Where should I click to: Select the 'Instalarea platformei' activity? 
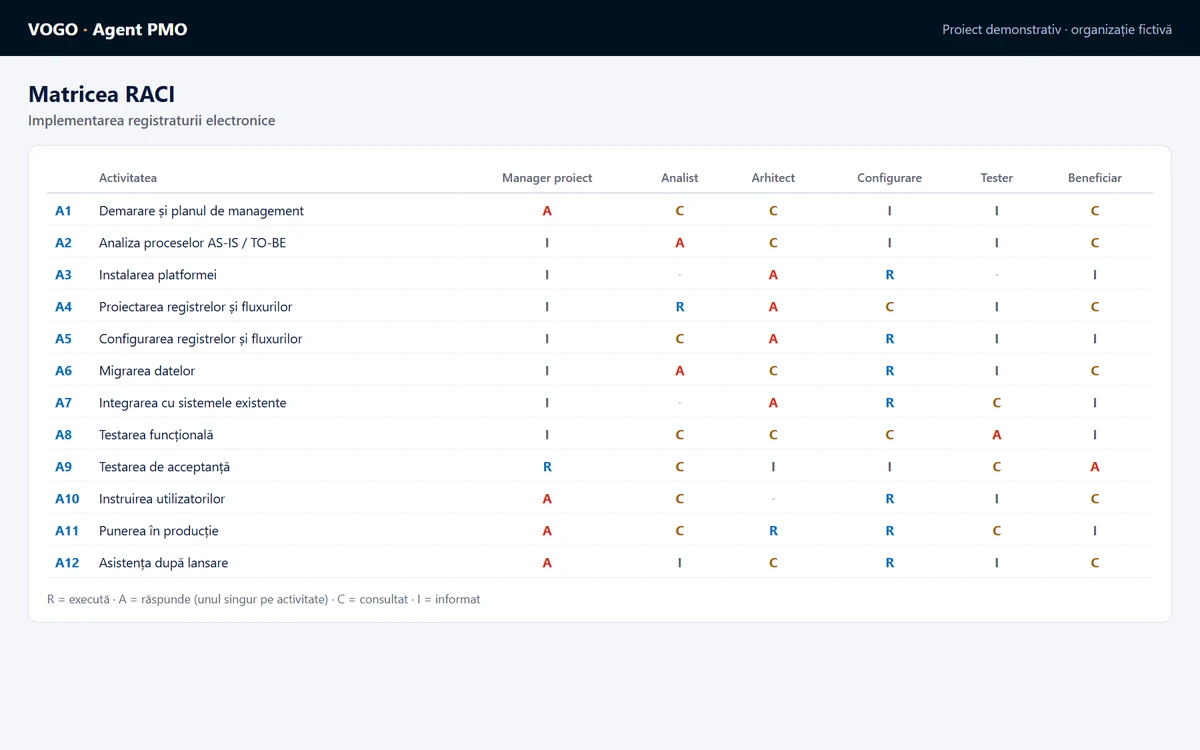tap(158, 275)
